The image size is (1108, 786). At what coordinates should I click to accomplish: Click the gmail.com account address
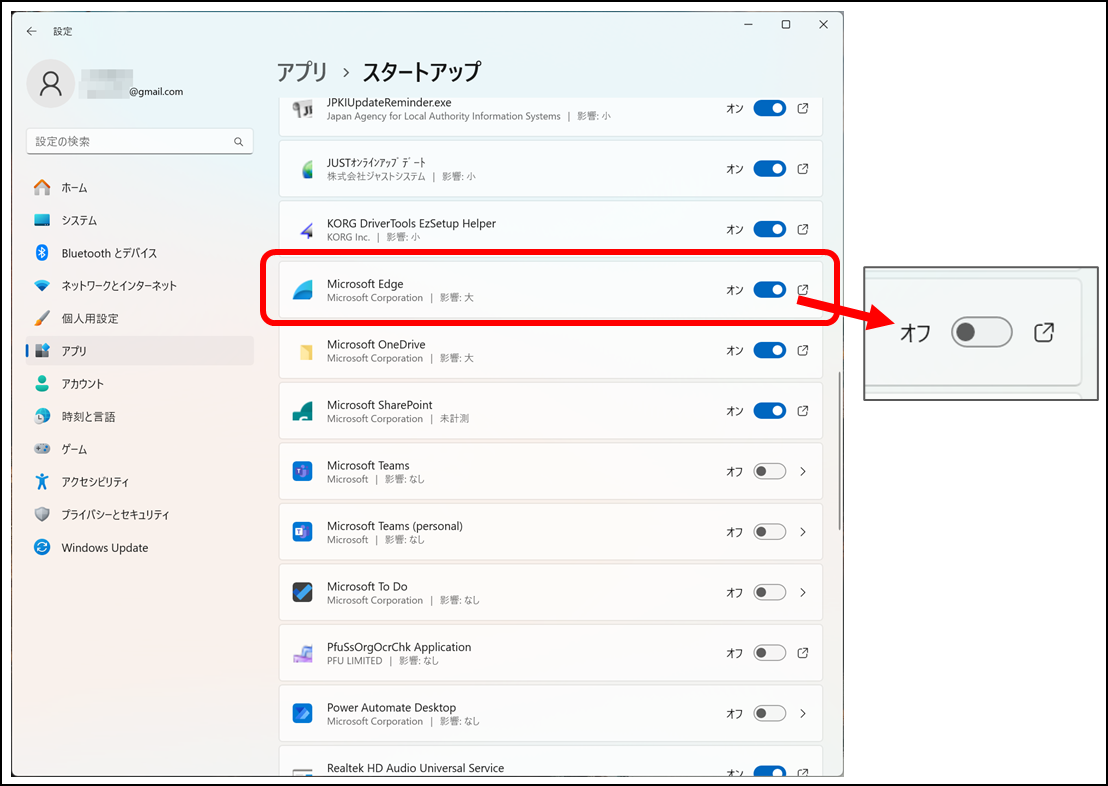tap(156, 91)
